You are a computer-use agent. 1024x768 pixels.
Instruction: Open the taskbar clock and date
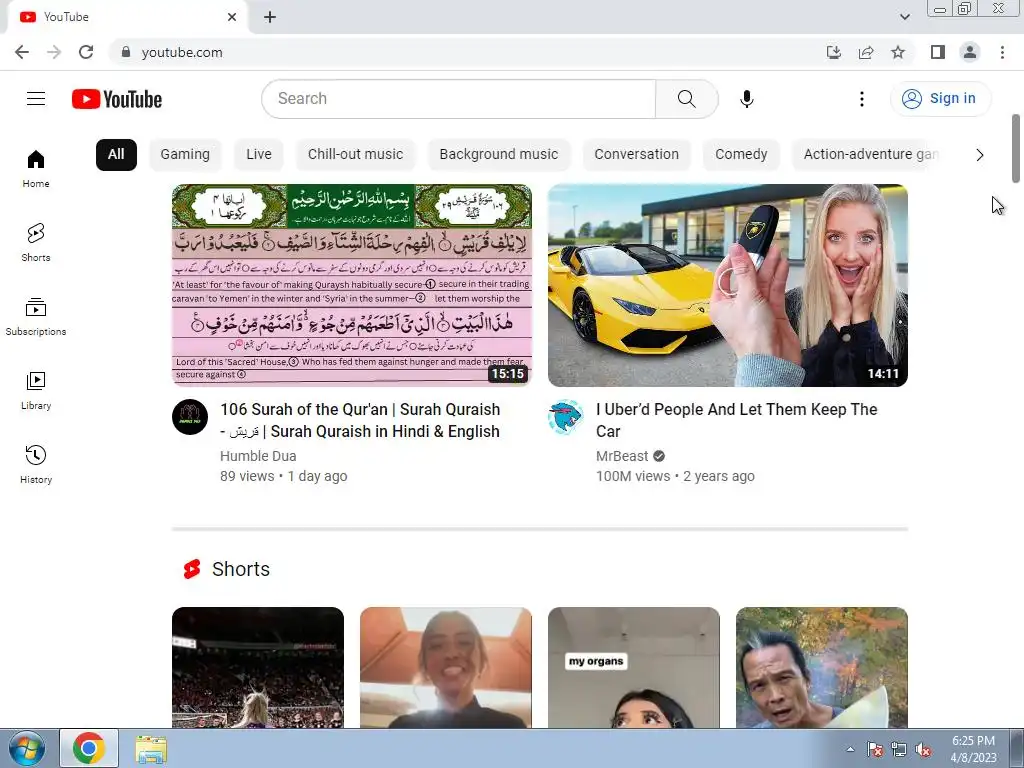click(973, 749)
